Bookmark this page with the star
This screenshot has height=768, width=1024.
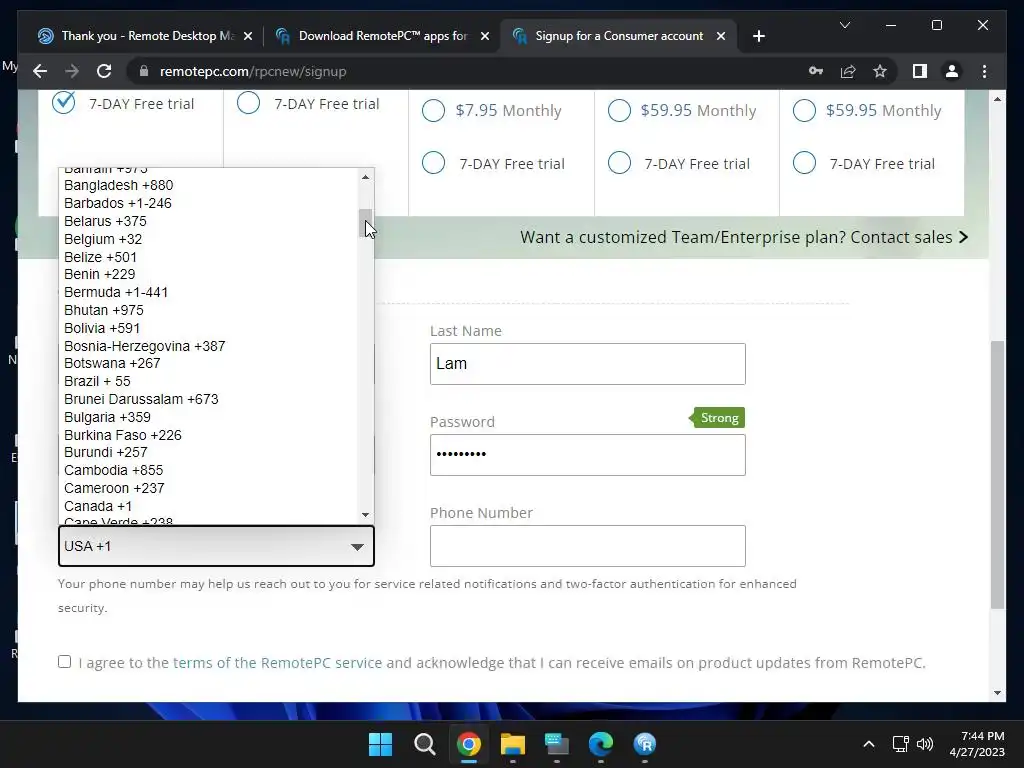[x=880, y=71]
